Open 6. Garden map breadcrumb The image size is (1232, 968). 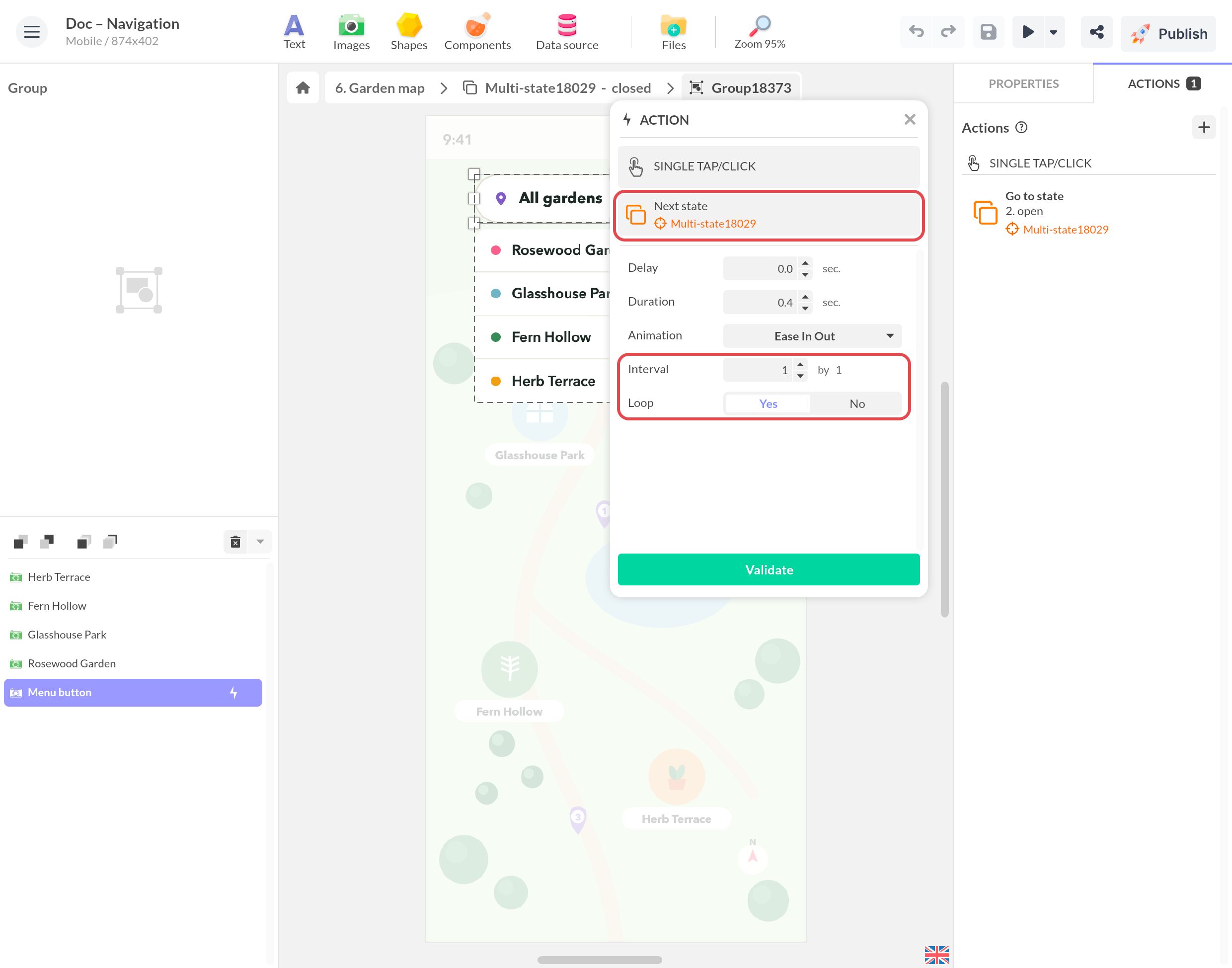[x=380, y=88]
